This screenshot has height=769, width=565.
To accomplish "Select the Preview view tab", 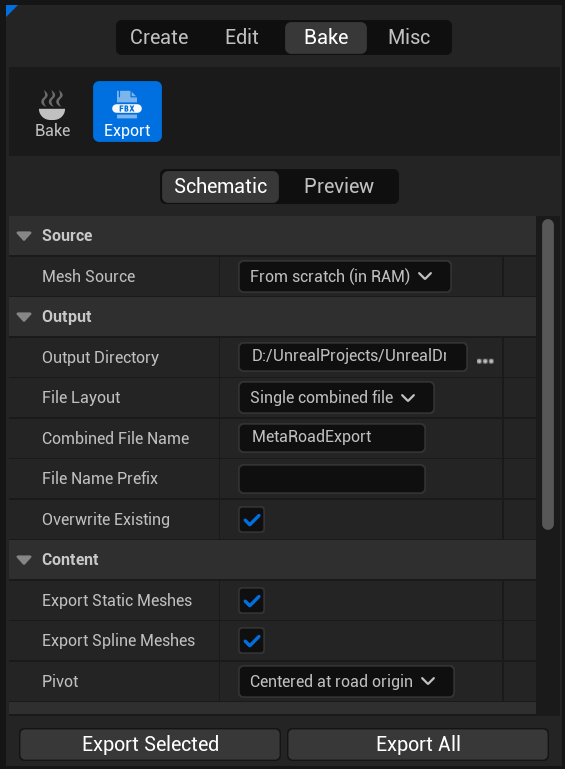I will pyautogui.click(x=339, y=186).
